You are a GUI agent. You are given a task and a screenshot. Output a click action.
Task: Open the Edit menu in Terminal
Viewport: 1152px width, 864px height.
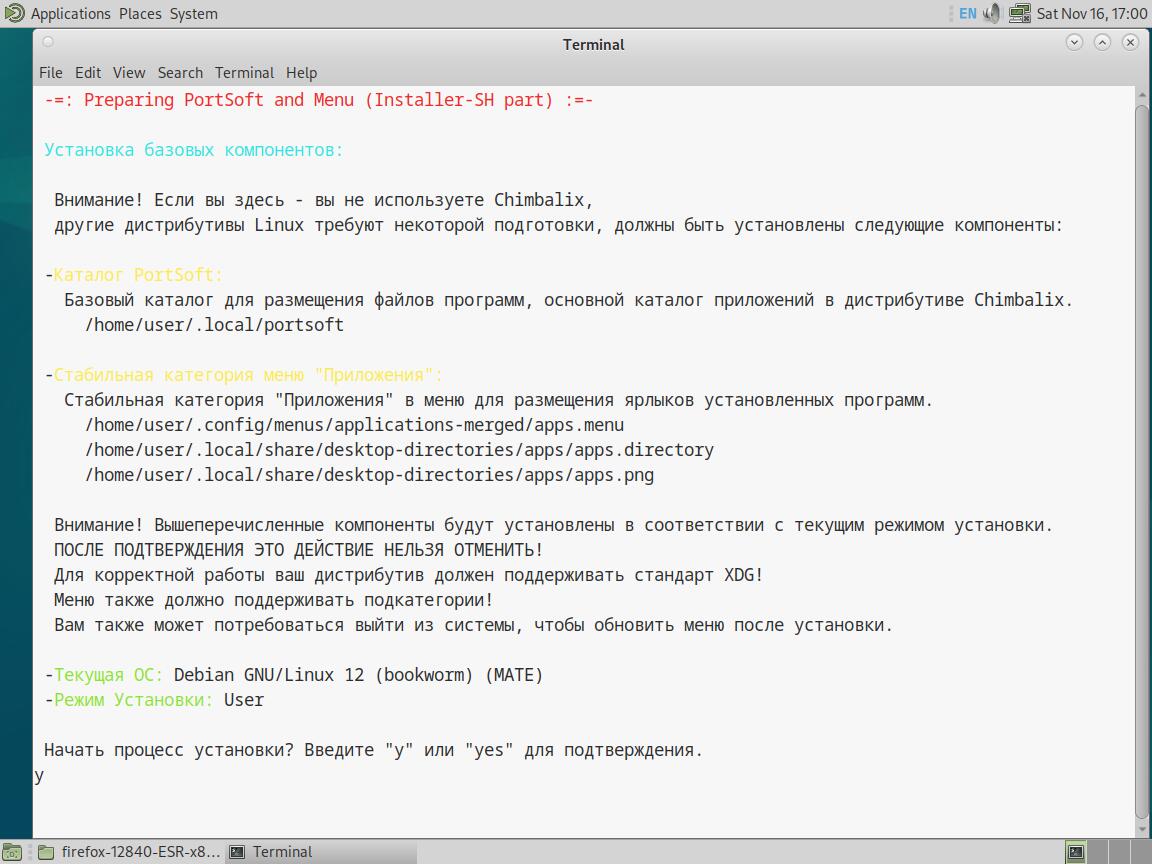coord(87,73)
